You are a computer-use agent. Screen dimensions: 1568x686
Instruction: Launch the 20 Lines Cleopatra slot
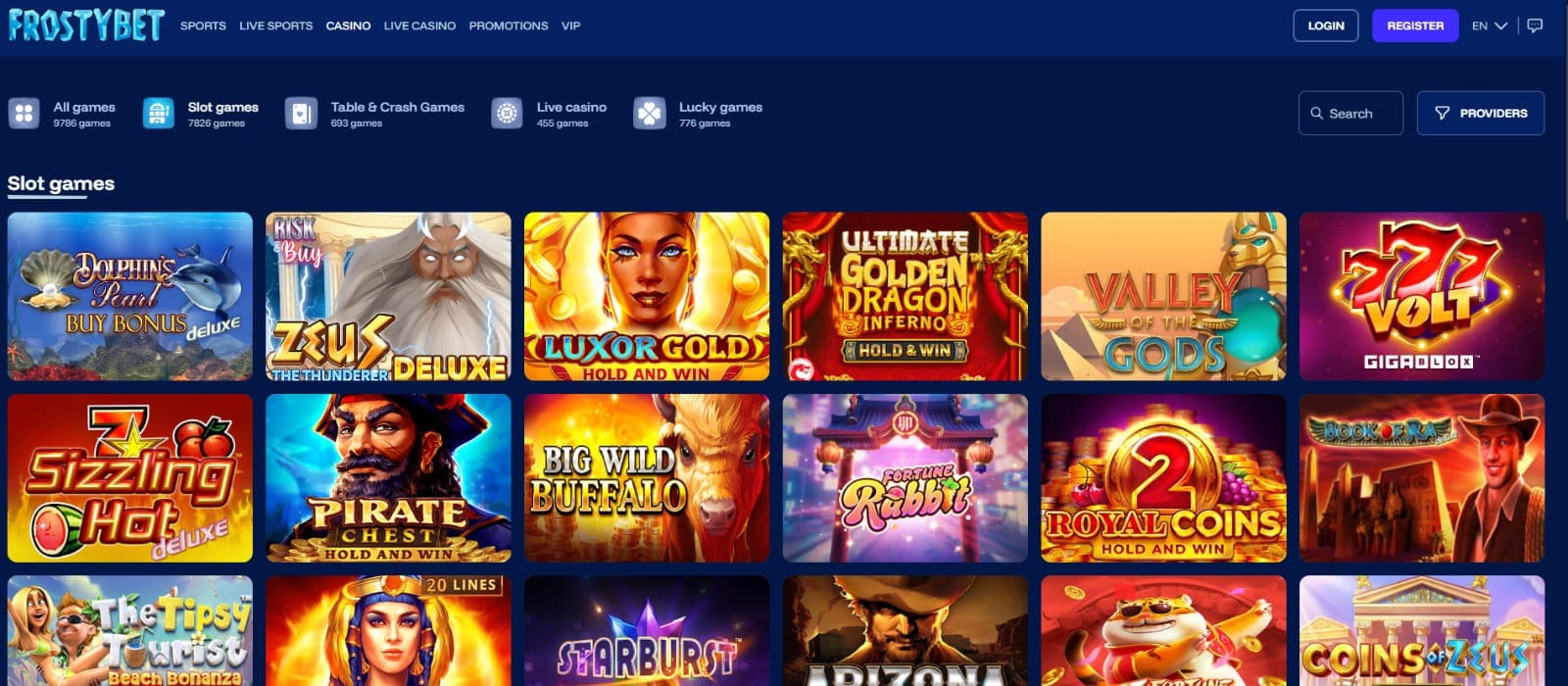(388, 631)
